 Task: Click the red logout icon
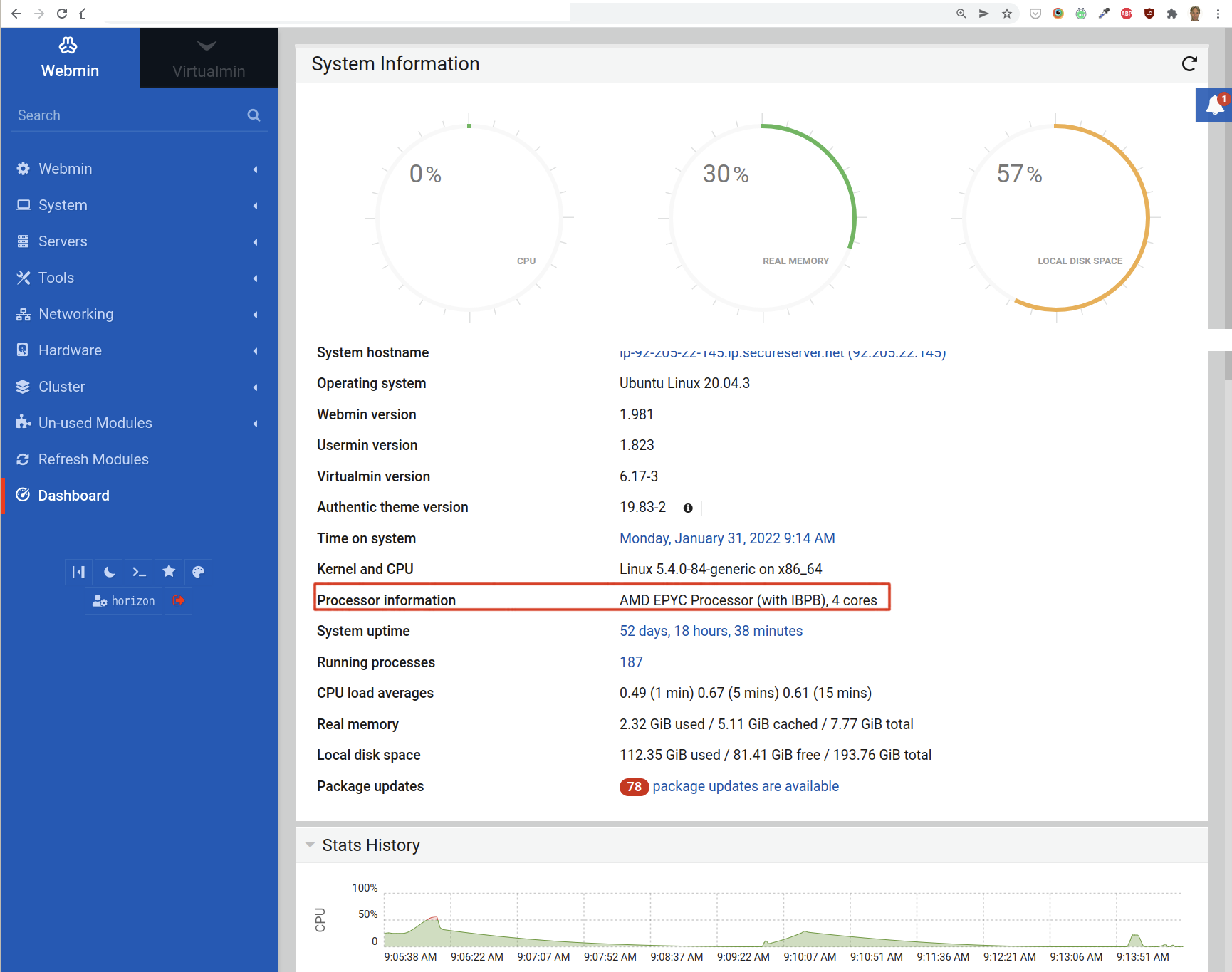click(x=178, y=601)
